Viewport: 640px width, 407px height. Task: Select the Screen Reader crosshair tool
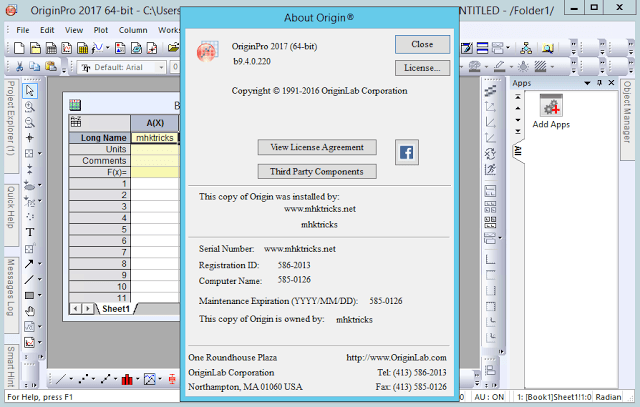[x=30, y=138]
